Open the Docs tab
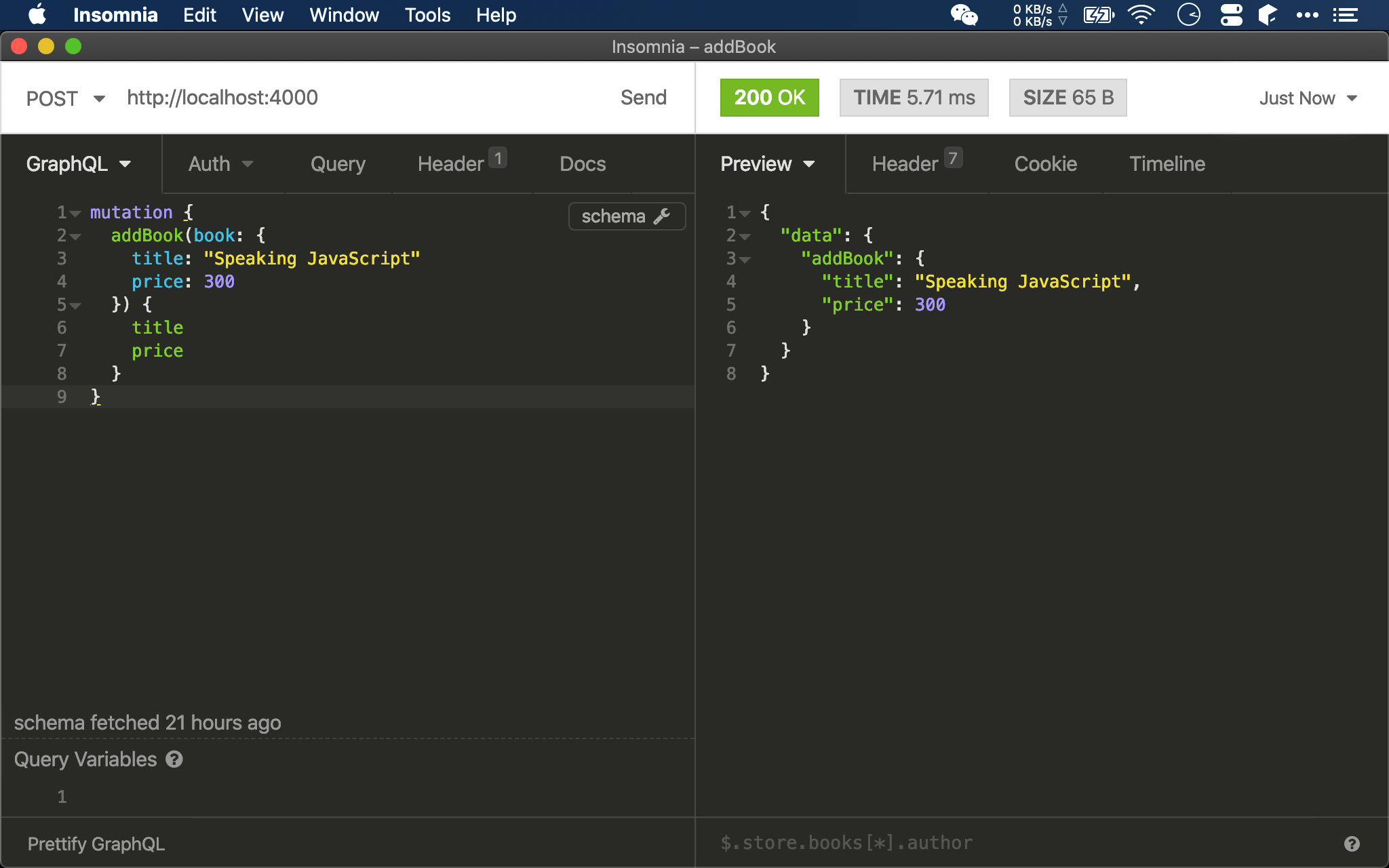This screenshot has height=868, width=1389. coord(583,164)
